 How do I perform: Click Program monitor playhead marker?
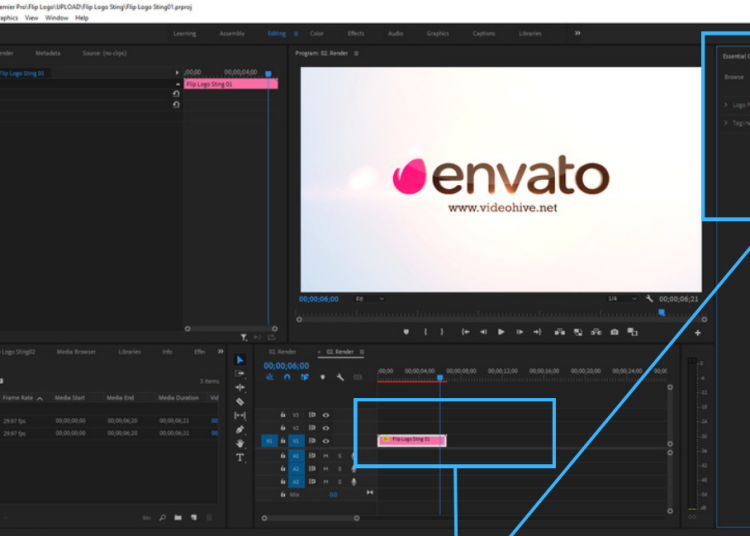[662, 312]
